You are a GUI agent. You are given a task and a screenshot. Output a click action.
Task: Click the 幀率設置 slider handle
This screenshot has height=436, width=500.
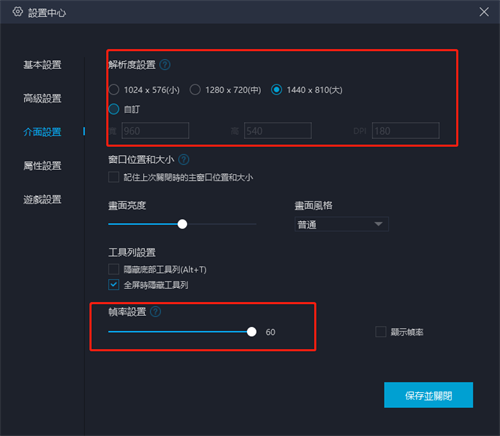252,332
